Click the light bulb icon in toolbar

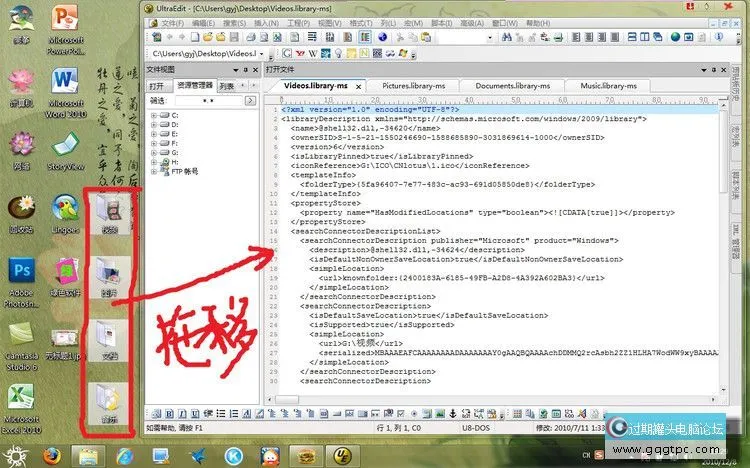point(339,53)
